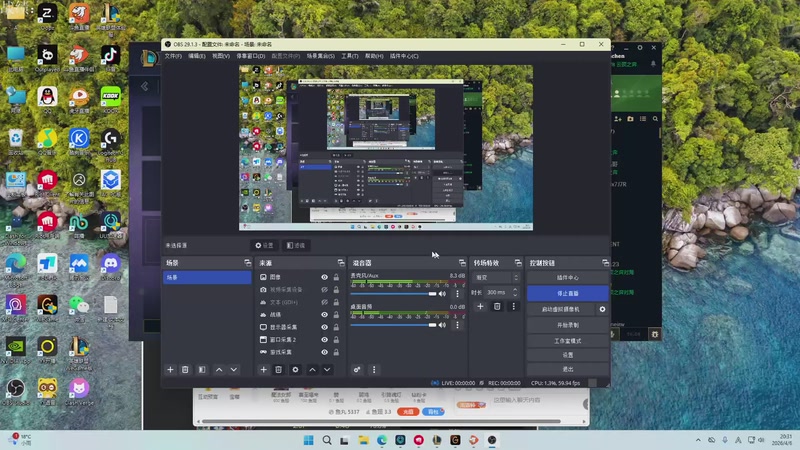The image size is (800, 450).
Task: Collapse League client sidebar with back chevron
Action: (x=145, y=86)
